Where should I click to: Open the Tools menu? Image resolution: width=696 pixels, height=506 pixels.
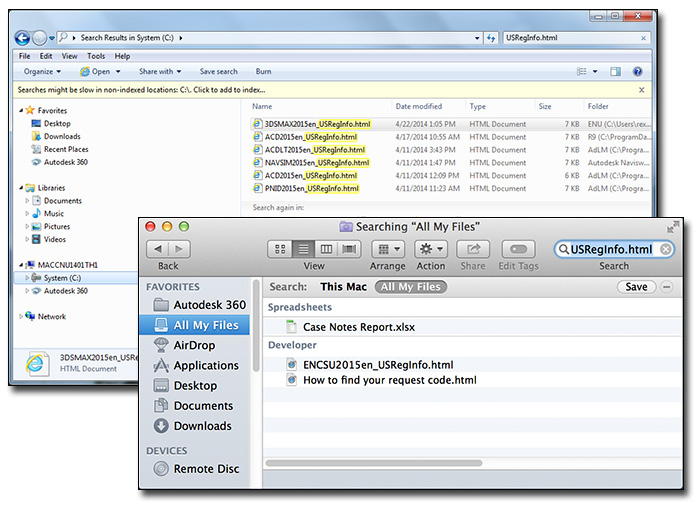pos(96,56)
